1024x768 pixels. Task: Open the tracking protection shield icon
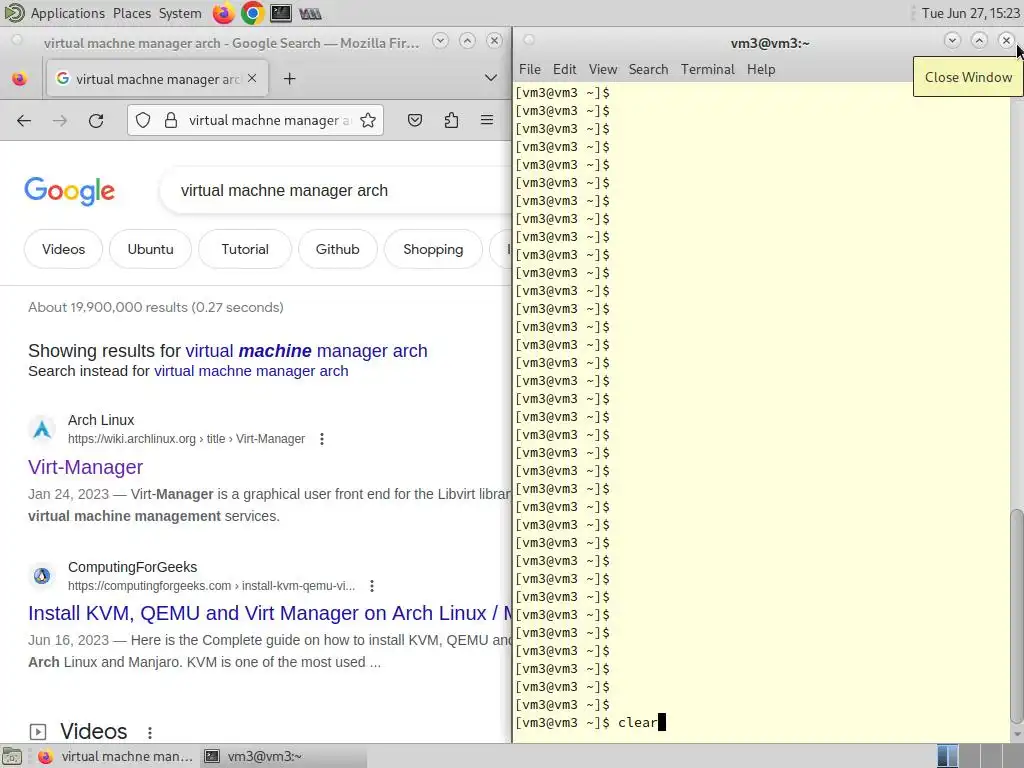[143, 120]
